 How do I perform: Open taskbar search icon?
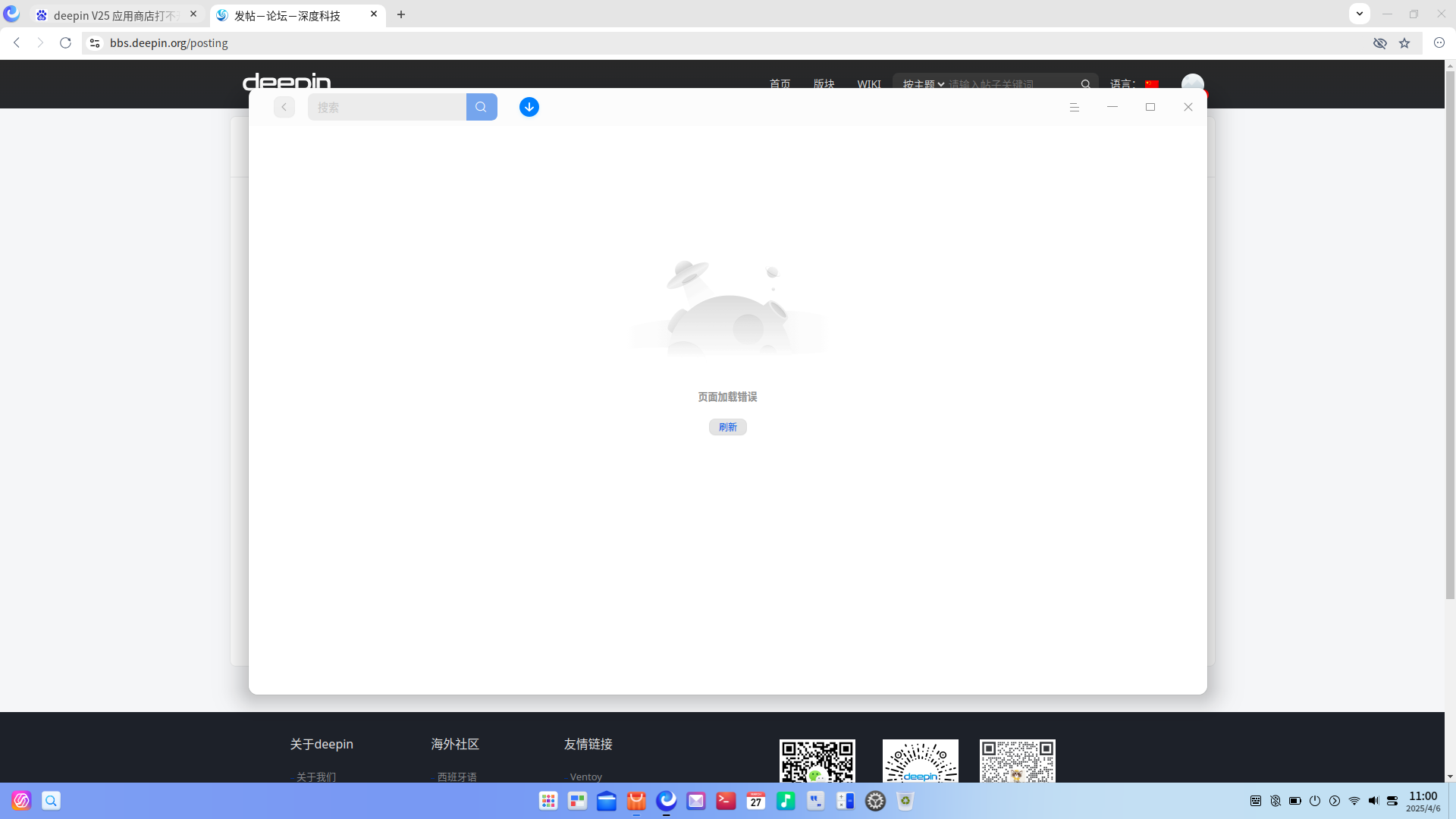pyautogui.click(x=51, y=800)
